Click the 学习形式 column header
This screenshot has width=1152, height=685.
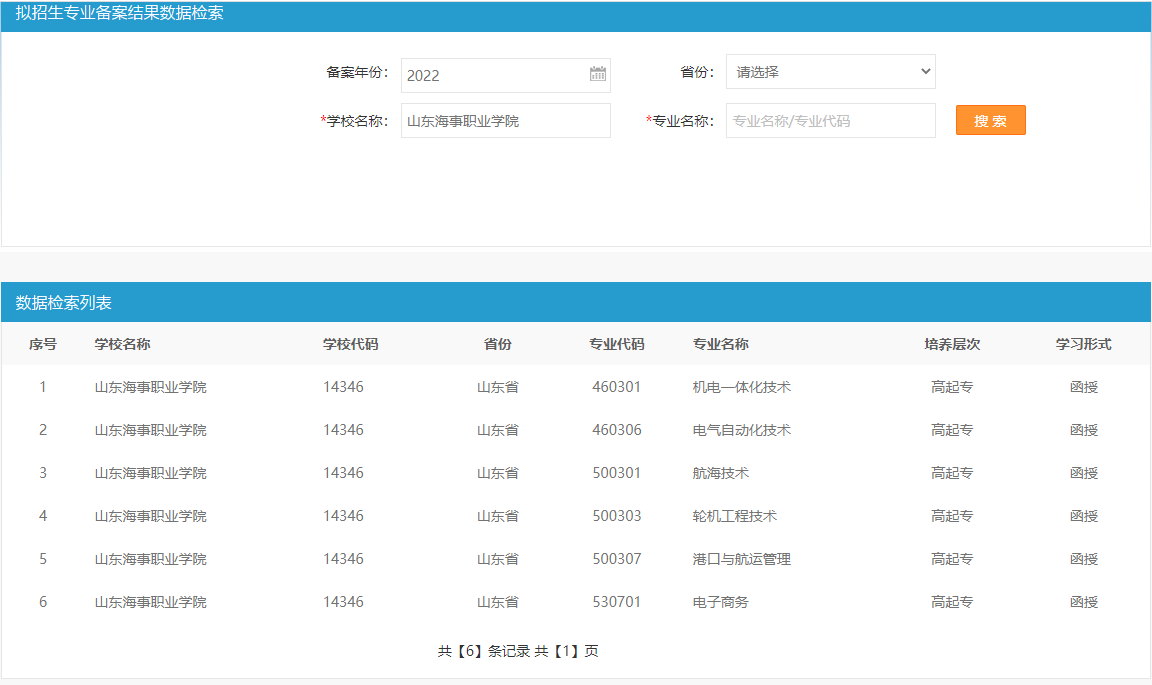pyautogui.click(x=1083, y=344)
